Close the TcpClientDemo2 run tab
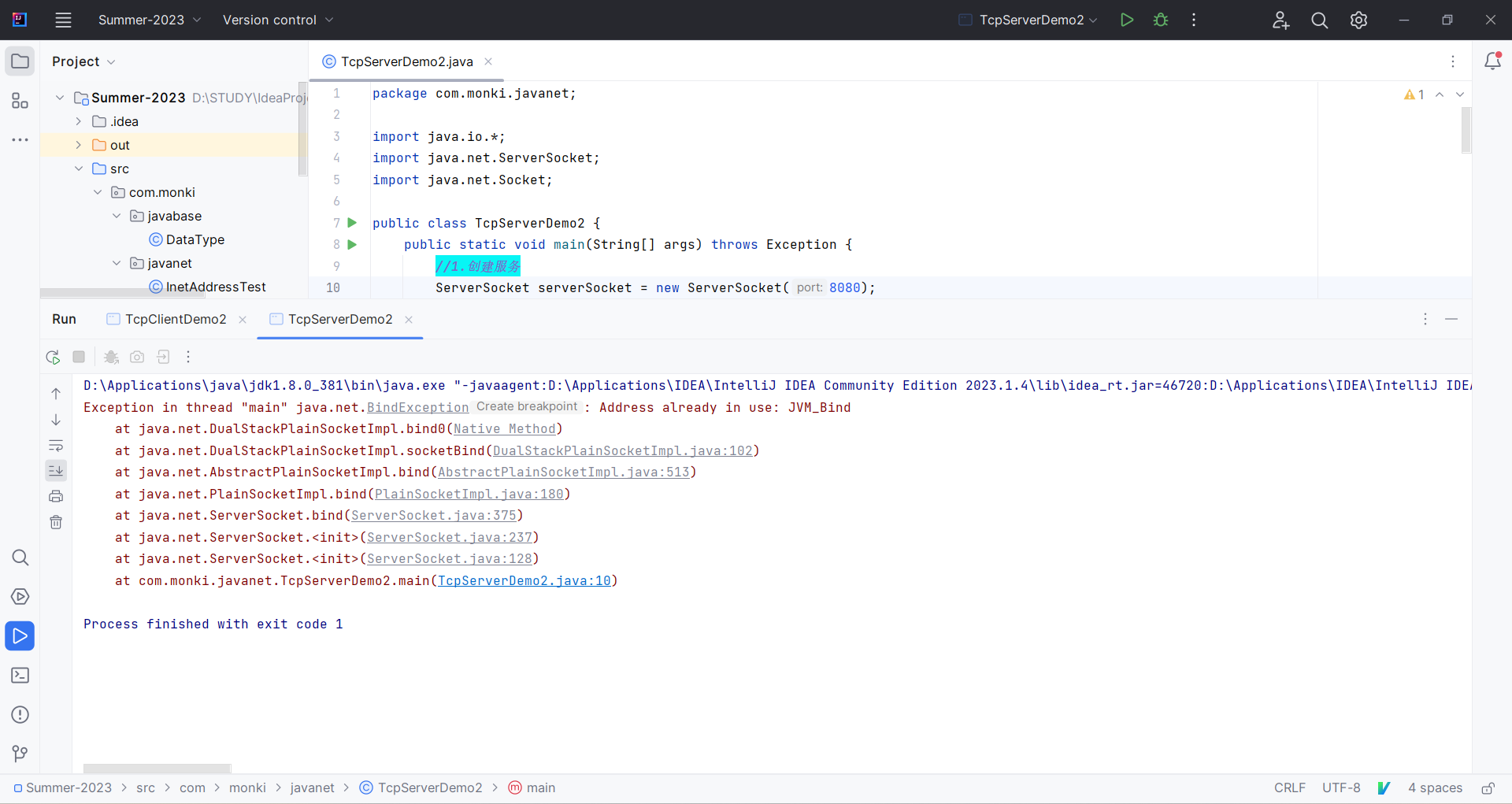The height and width of the screenshot is (804, 1512). click(x=243, y=319)
